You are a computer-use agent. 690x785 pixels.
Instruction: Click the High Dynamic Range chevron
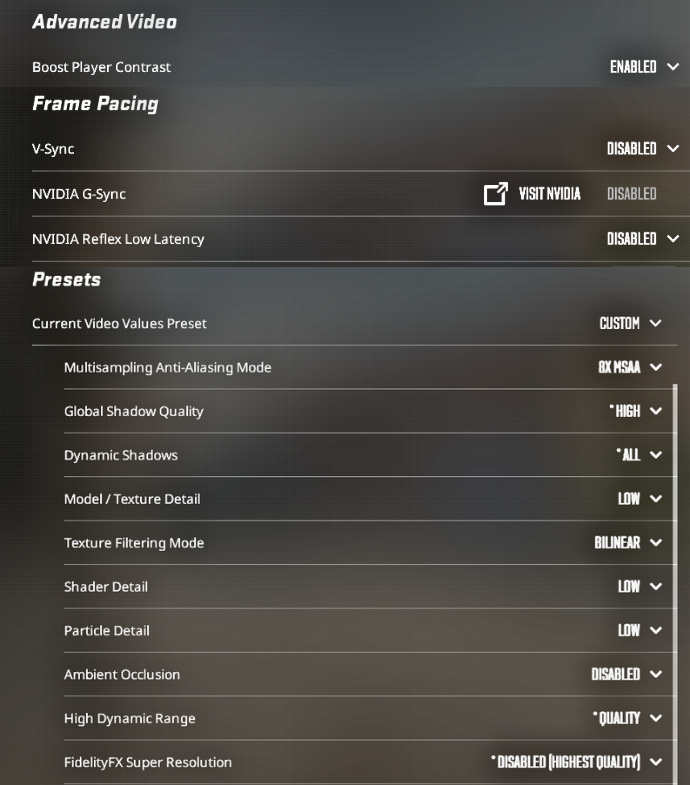pos(656,718)
